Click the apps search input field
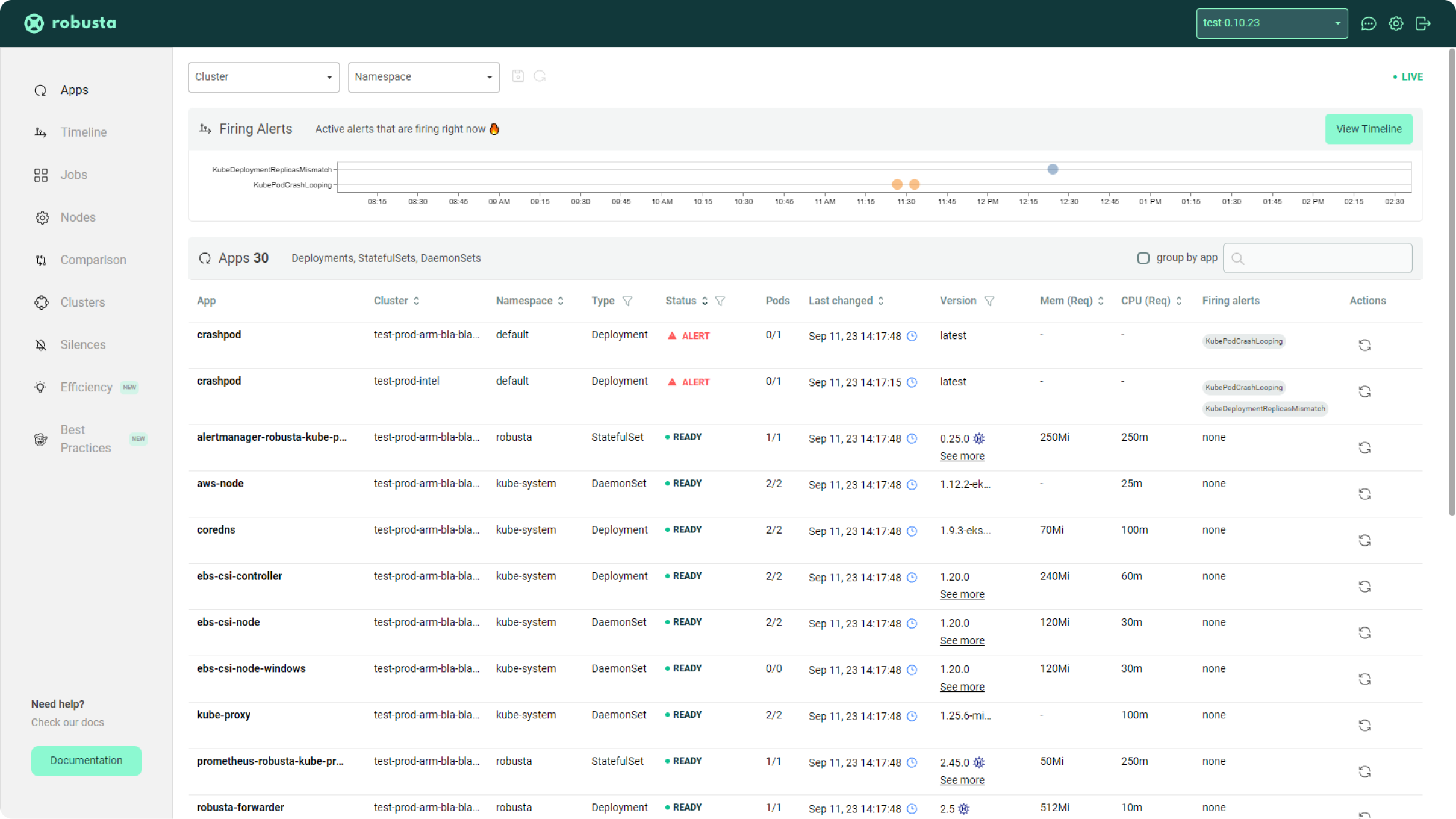The image size is (1456, 819). pos(1325,258)
